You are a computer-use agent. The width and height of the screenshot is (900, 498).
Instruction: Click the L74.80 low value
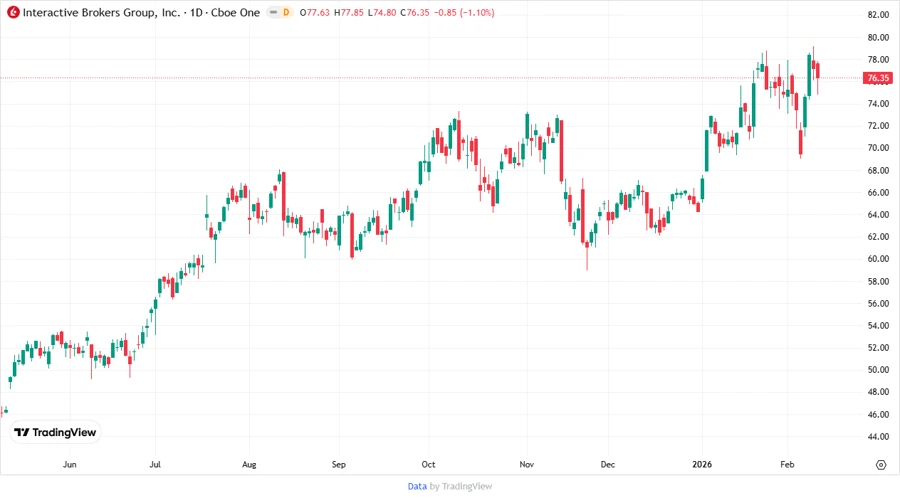[x=382, y=13]
